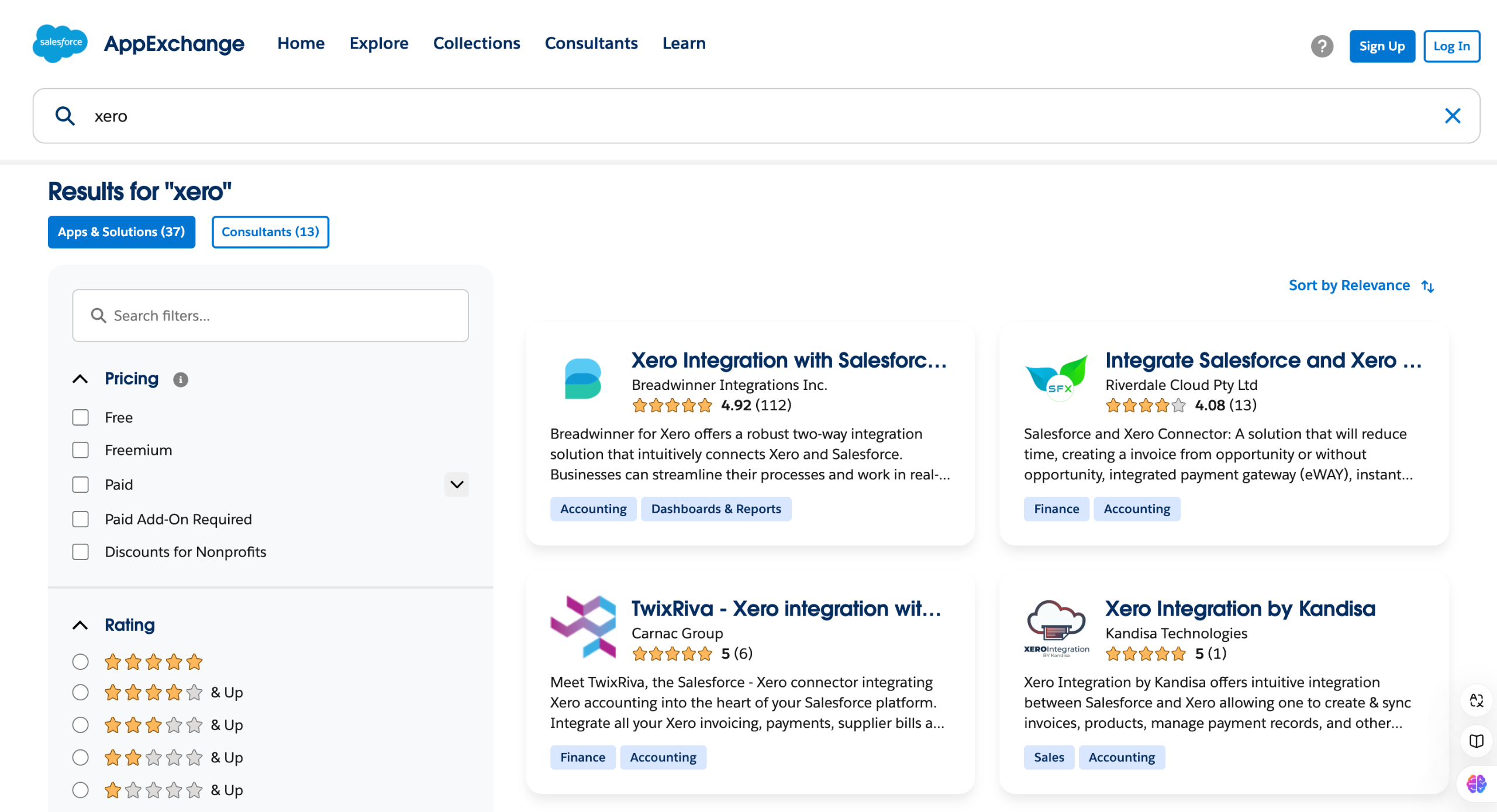
Task: Click the Salesforce cloud logo
Action: 60,43
